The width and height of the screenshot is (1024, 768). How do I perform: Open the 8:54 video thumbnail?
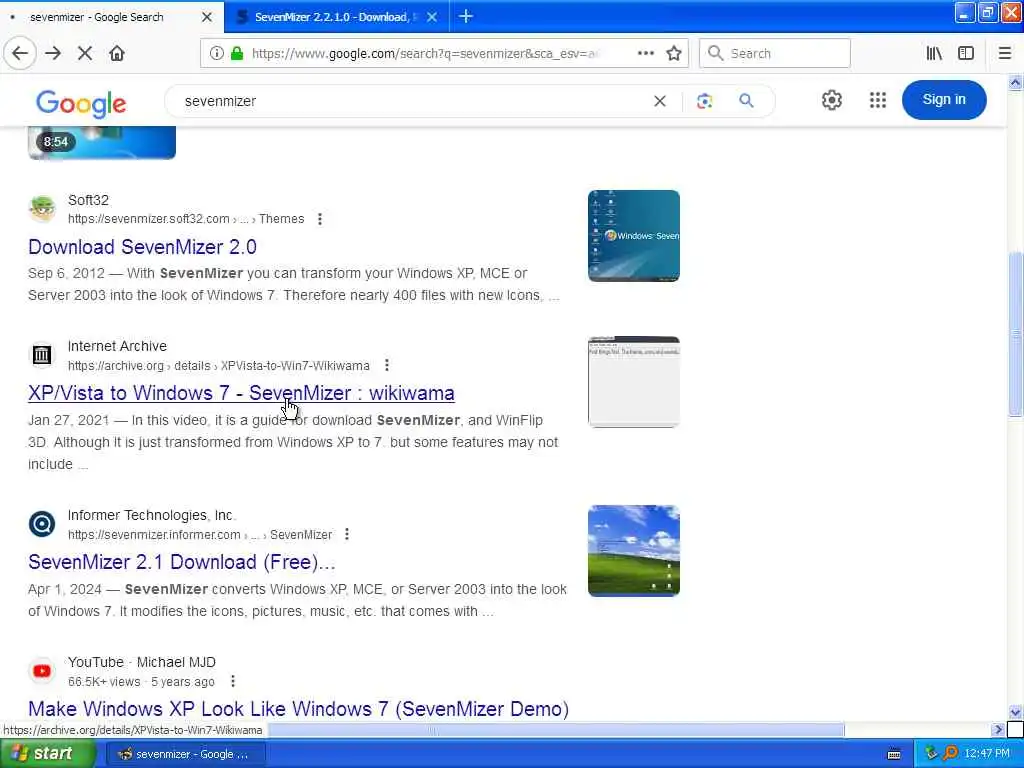click(102, 142)
